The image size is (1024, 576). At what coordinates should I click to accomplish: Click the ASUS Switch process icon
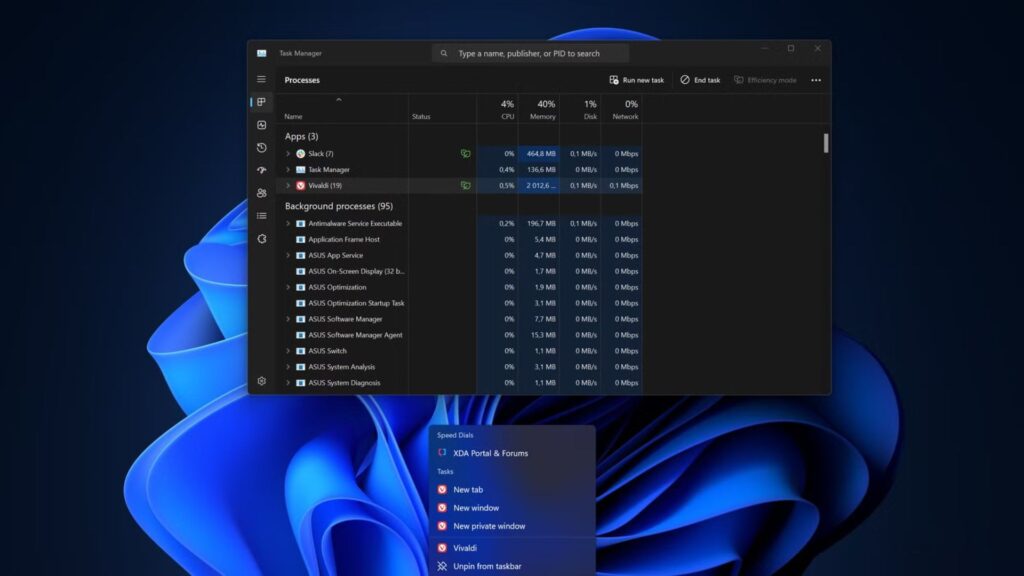tap(300, 351)
